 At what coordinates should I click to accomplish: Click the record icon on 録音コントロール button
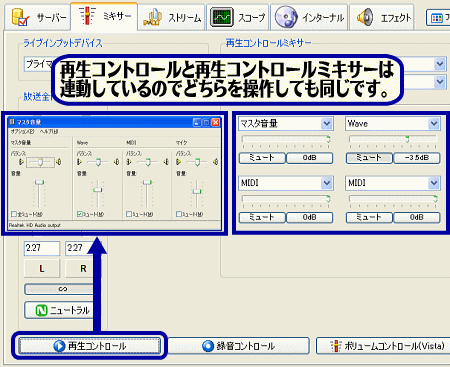pos(208,346)
